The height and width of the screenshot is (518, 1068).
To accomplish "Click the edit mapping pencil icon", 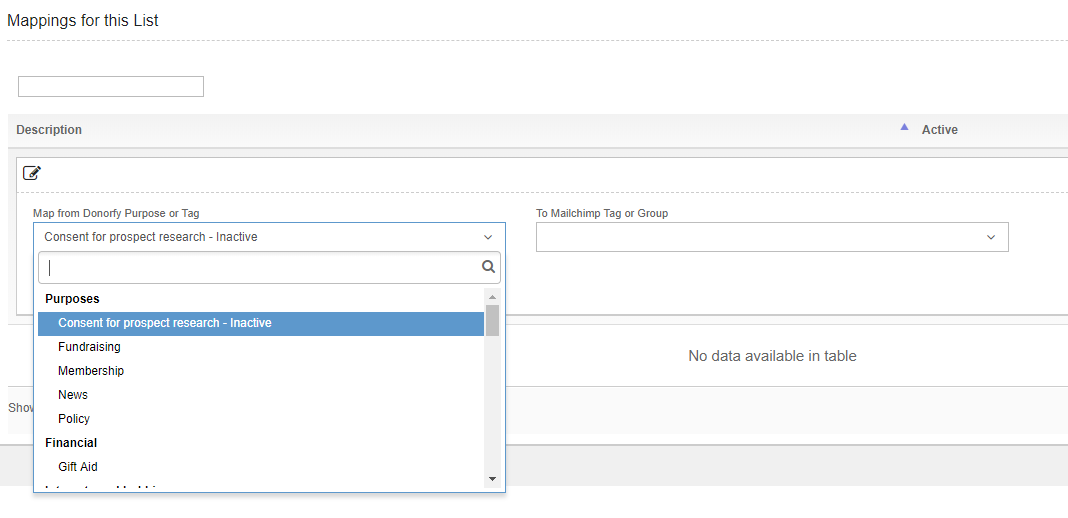I will point(32,173).
